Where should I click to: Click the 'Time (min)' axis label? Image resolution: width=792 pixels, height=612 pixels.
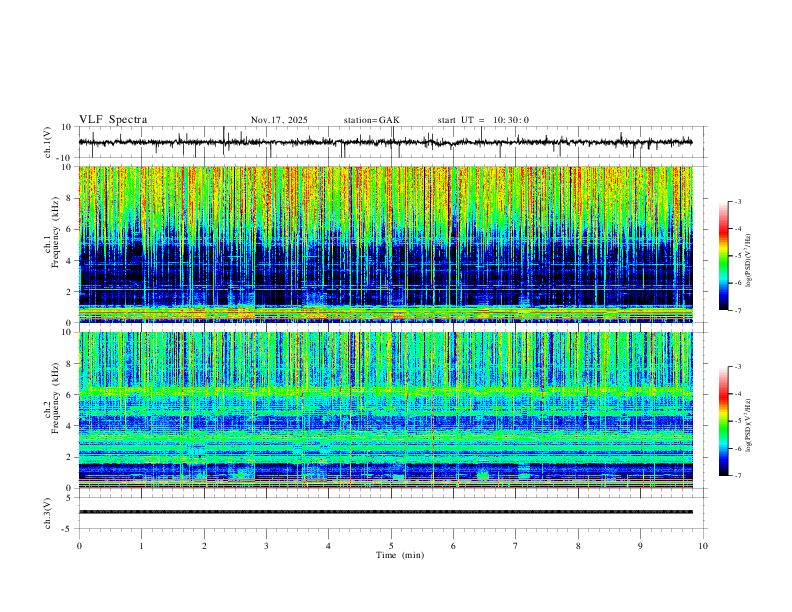(x=400, y=555)
